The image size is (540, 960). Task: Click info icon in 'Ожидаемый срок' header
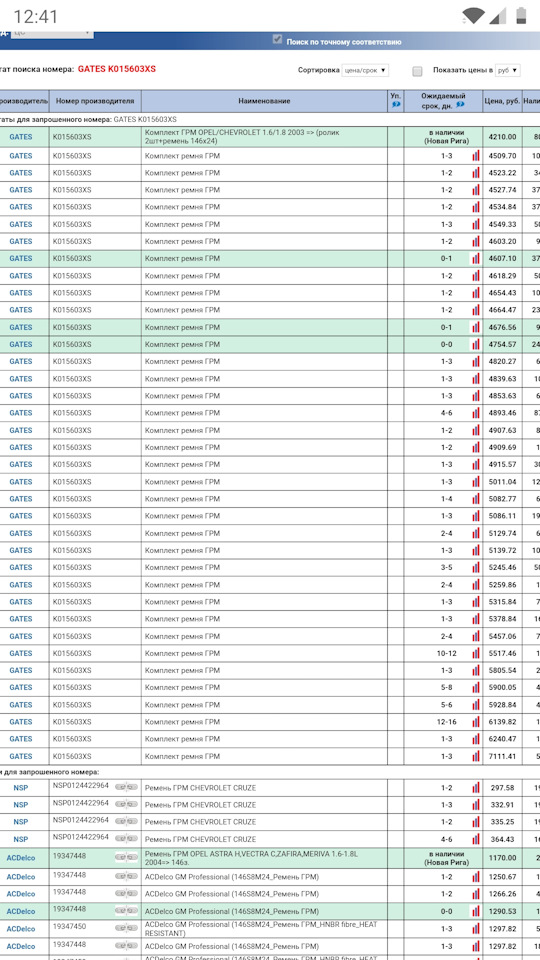click(460, 105)
